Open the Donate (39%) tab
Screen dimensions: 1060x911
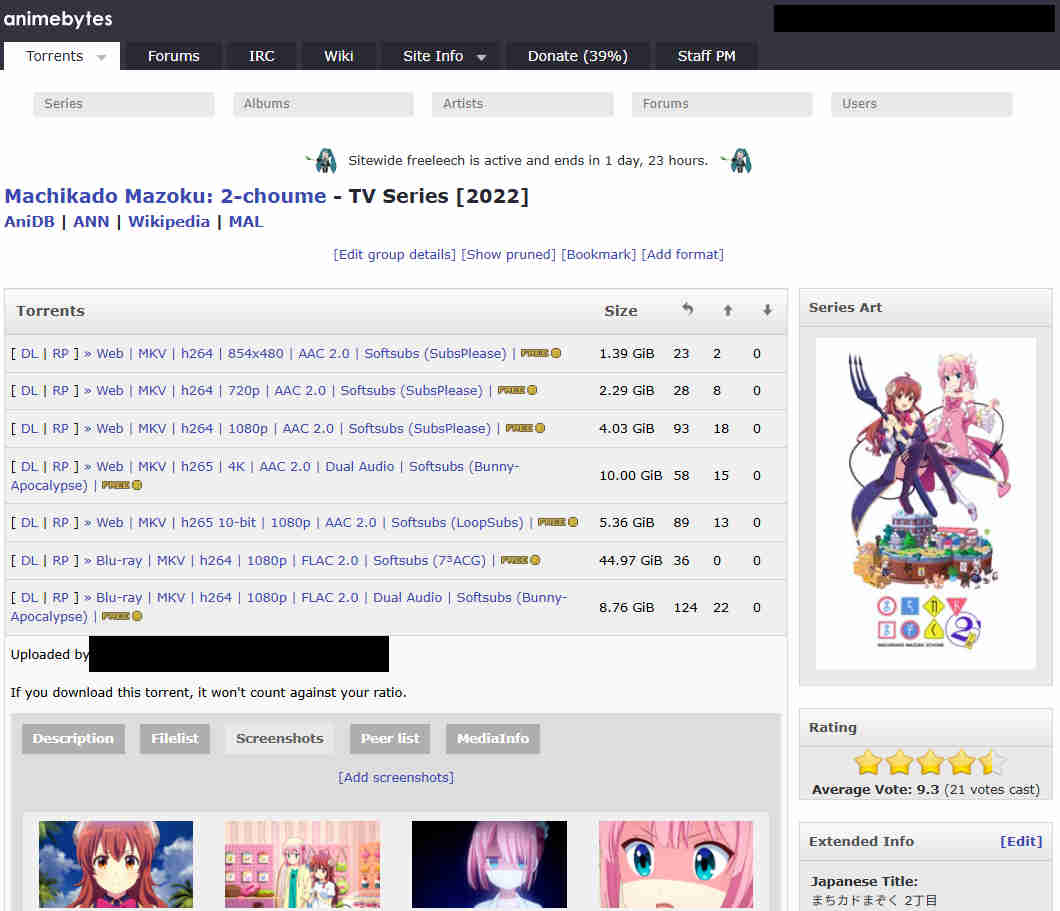578,56
